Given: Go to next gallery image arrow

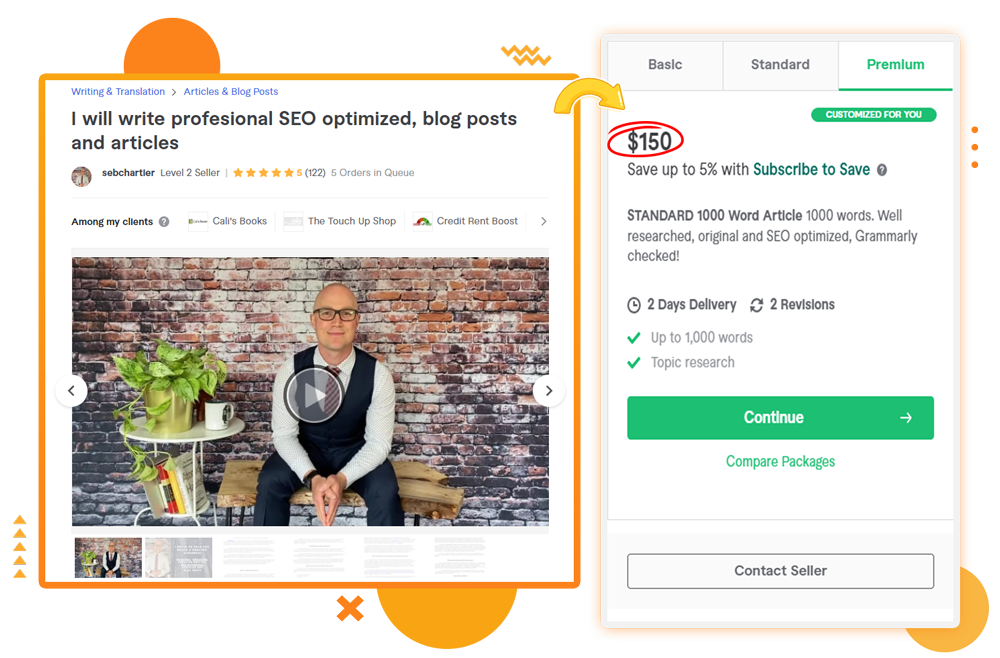Looking at the screenshot, I should [x=548, y=390].
